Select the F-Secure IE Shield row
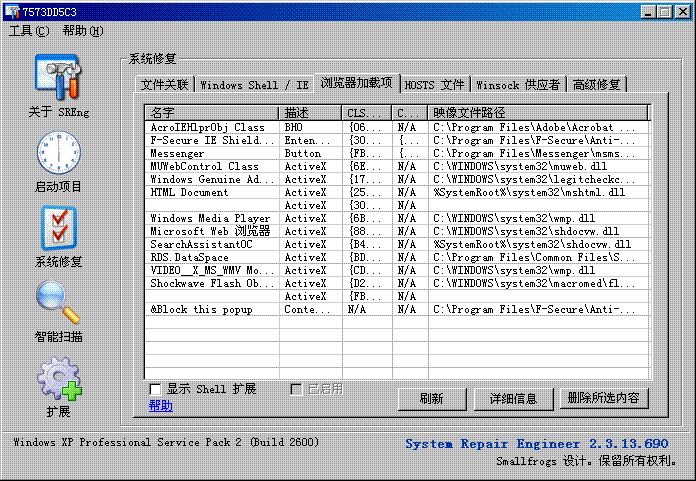 397,140
